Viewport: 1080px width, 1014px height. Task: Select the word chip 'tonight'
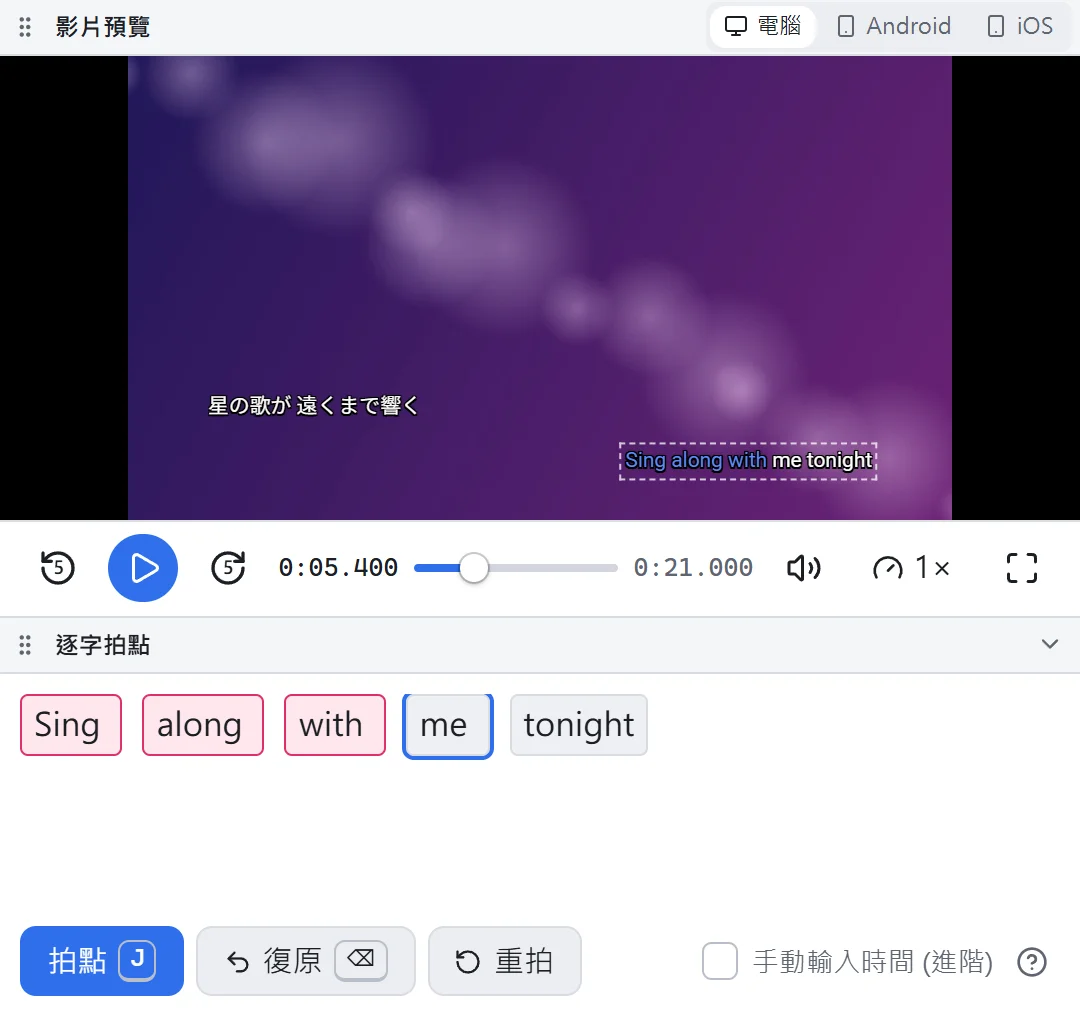tap(579, 725)
